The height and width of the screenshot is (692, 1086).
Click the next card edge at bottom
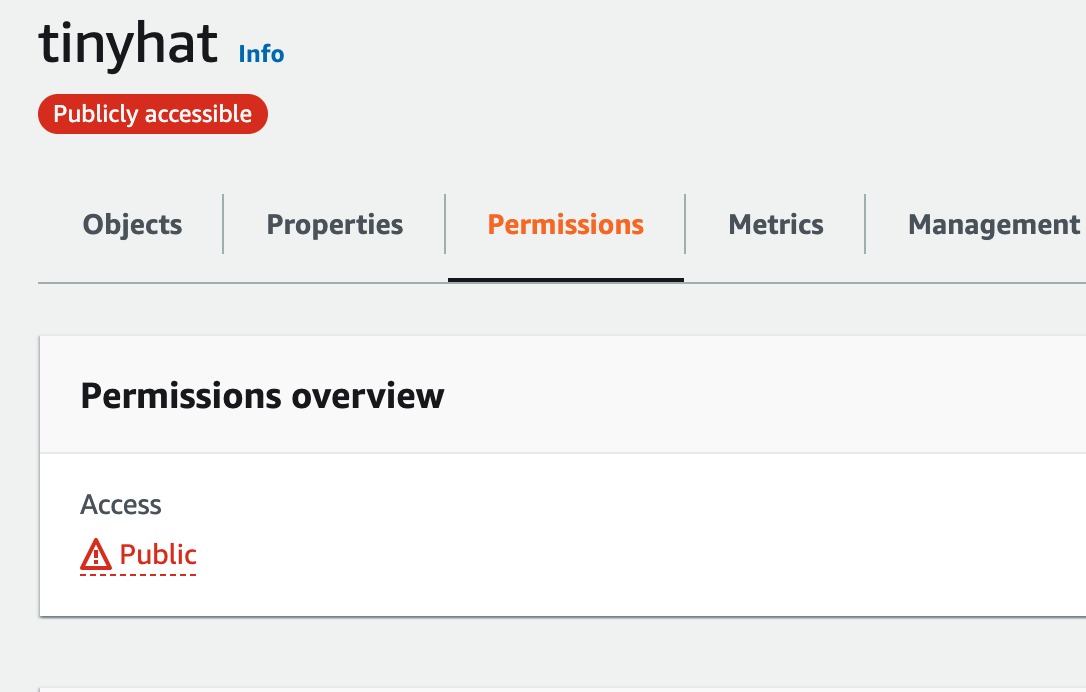562,689
